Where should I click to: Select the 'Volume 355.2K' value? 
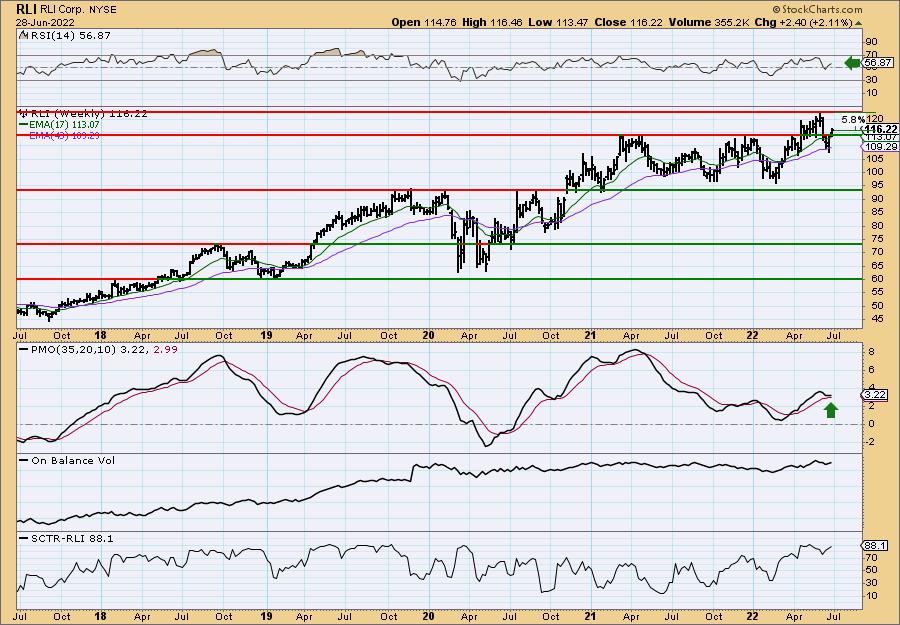708,22
